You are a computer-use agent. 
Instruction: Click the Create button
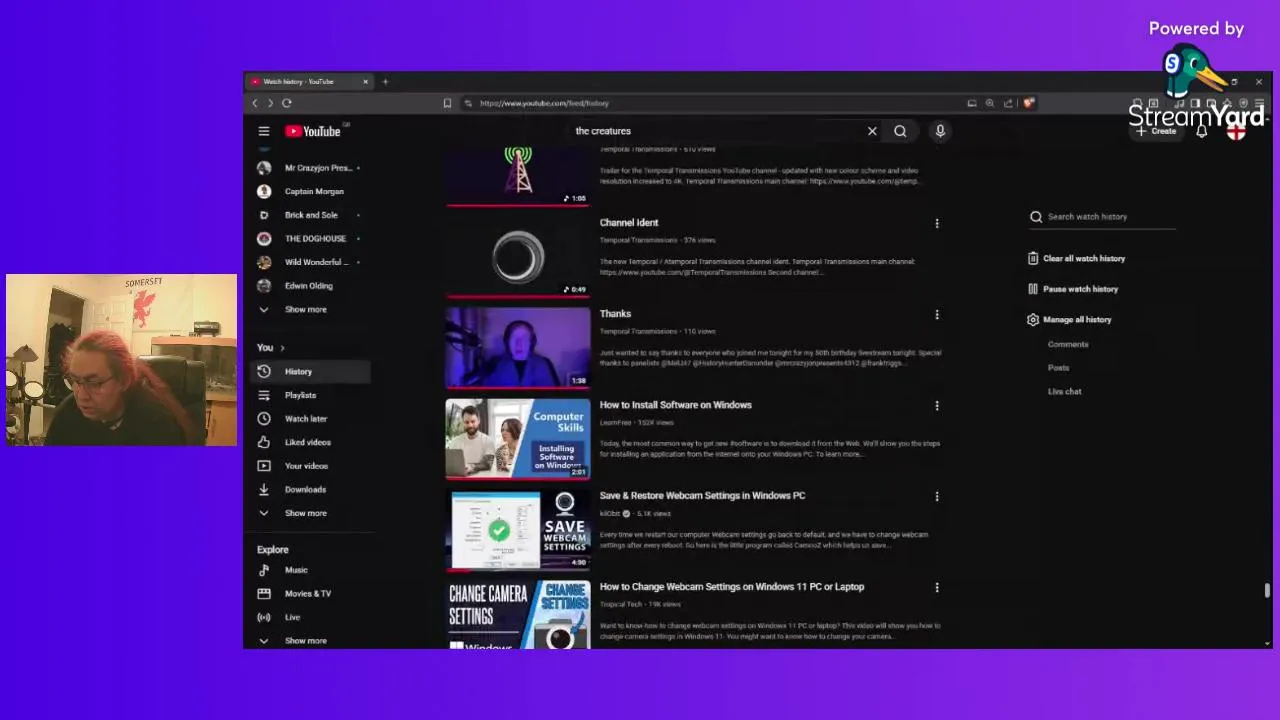pyautogui.click(x=1157, y=131)
